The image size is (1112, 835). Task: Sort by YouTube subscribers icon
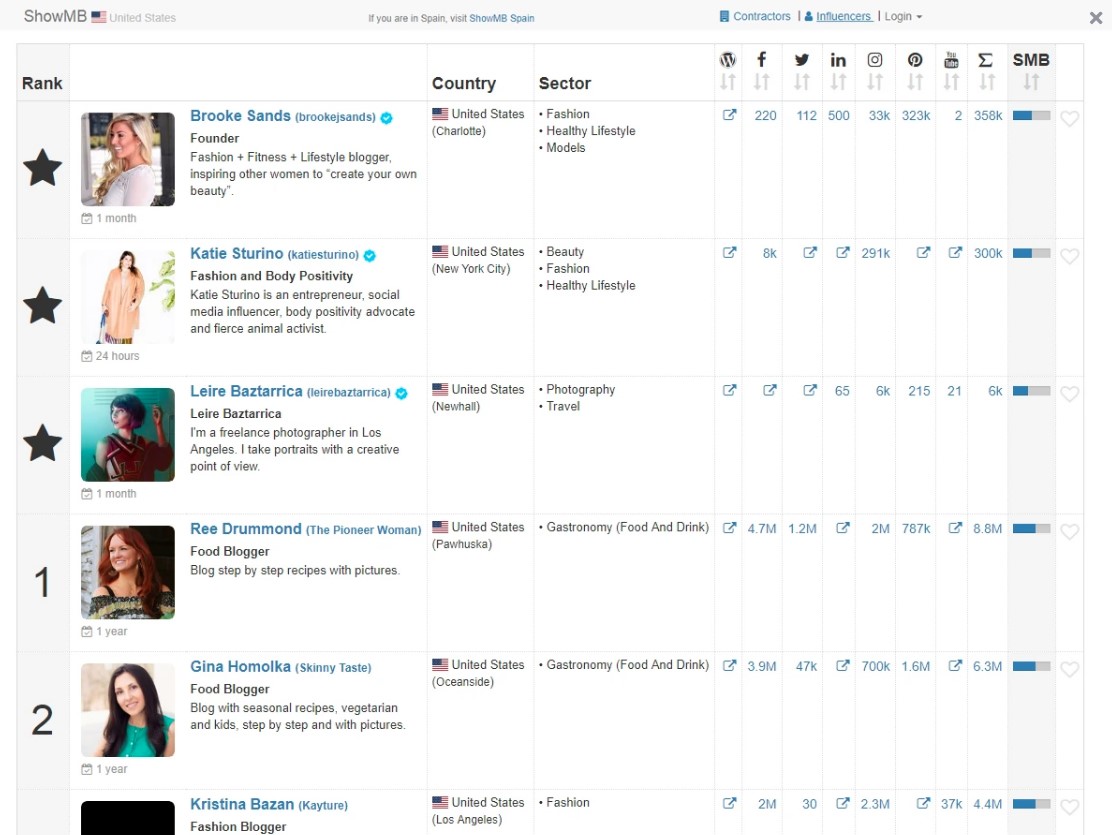[x=951, y=82]
